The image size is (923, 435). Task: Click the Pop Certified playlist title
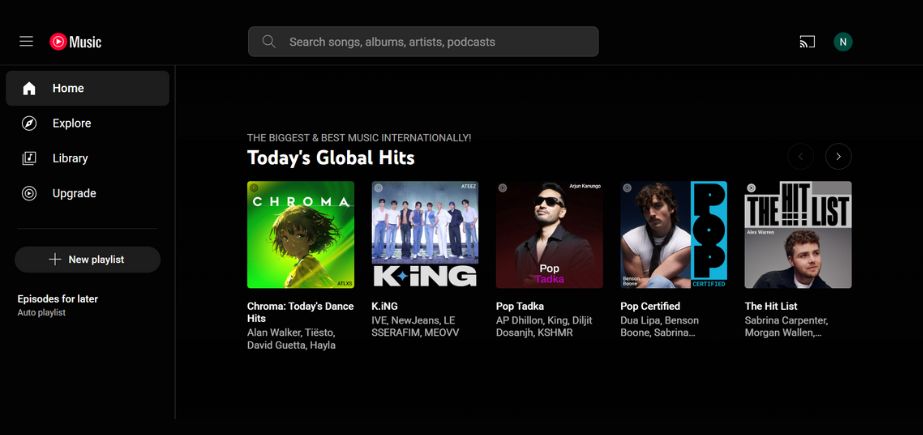650,306
